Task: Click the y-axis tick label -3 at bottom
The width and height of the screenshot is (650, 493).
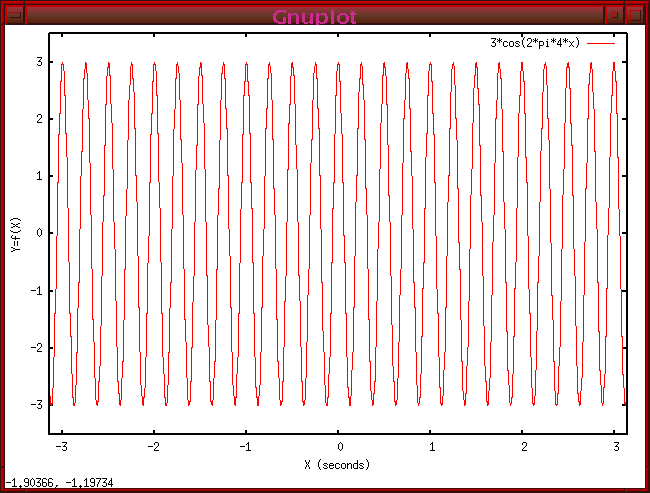Action: [35, 405]
